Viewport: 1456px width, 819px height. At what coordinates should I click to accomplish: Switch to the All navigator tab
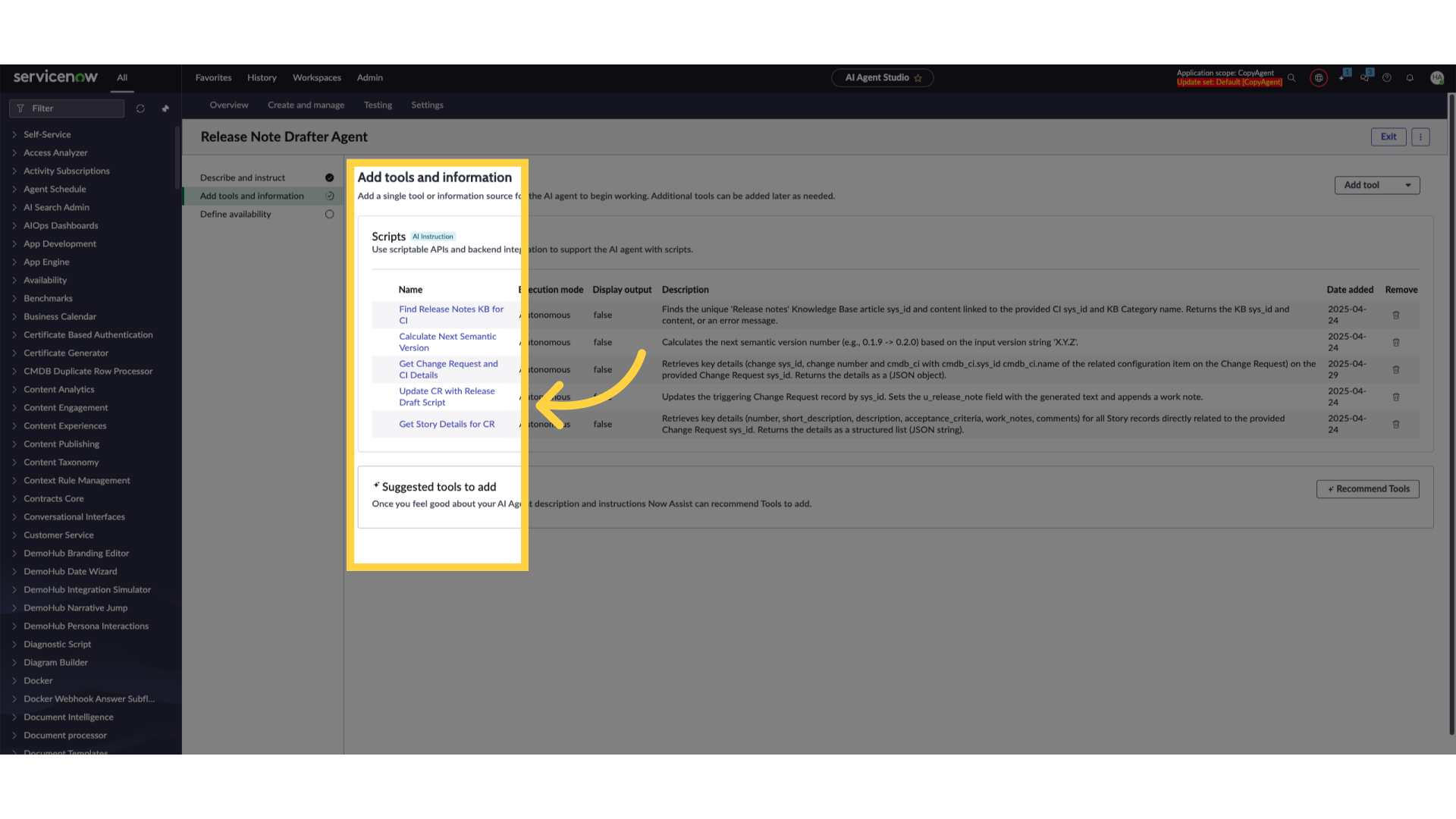(122, 78)
